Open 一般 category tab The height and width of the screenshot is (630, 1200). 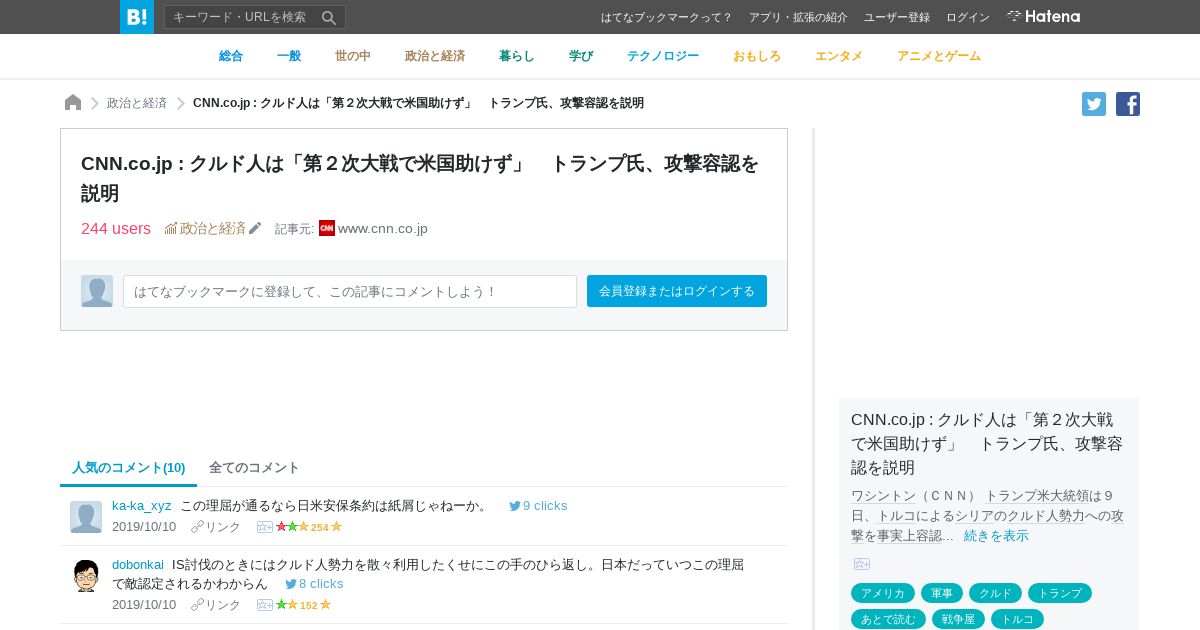(289, 56)
